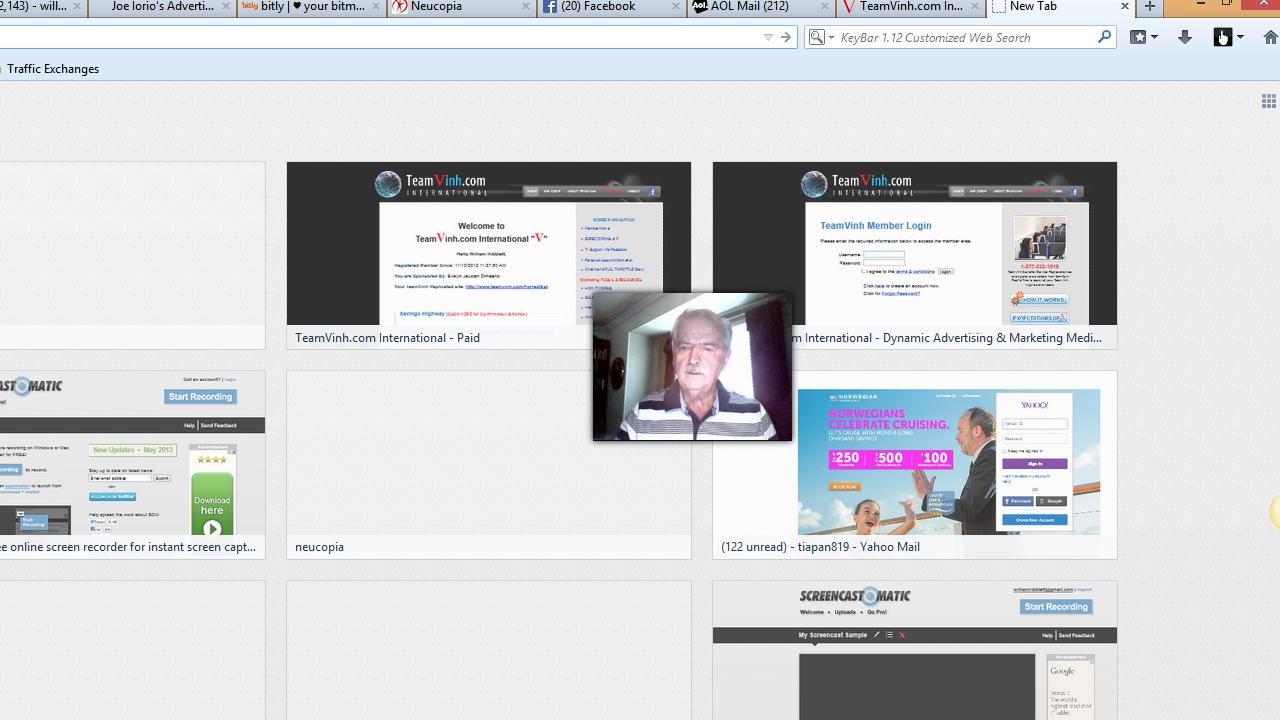Open the new tab grid layout icon
This screenshot has height=720, width=1280.
point(1268,100)
